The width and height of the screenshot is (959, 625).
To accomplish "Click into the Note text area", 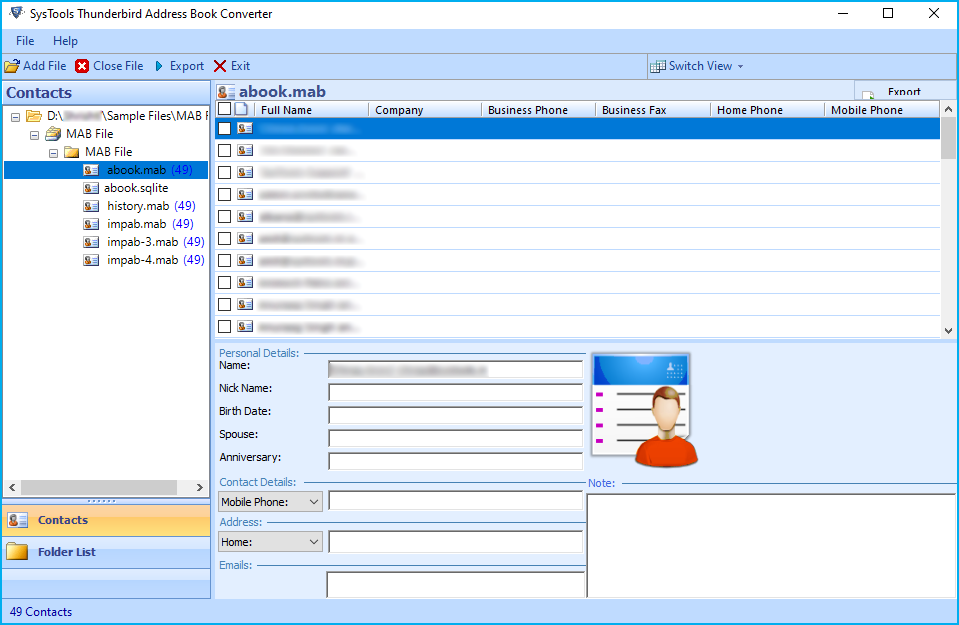I will (x=771, y=545).
